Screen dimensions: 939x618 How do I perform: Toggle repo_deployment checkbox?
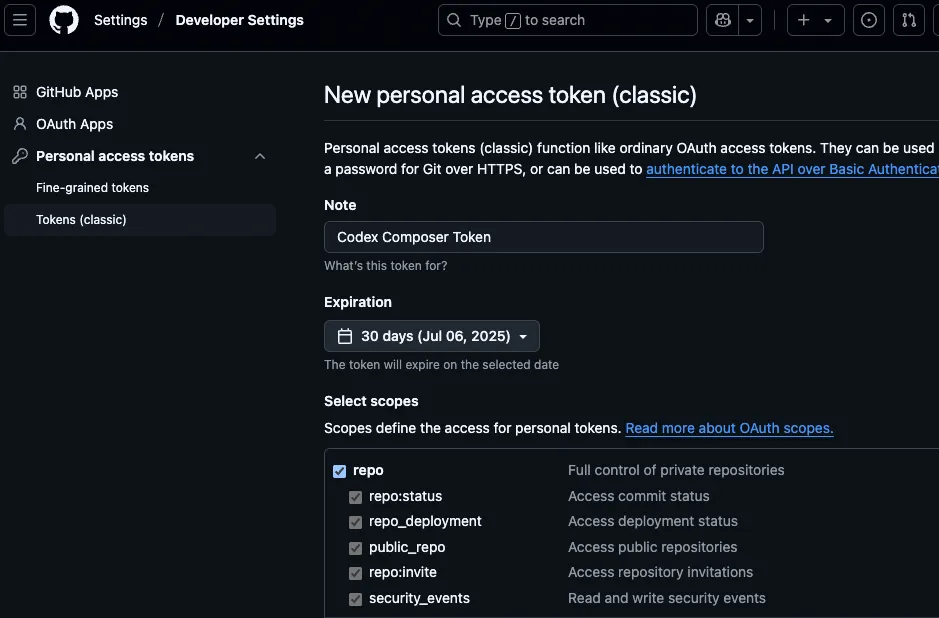(356, 522)
